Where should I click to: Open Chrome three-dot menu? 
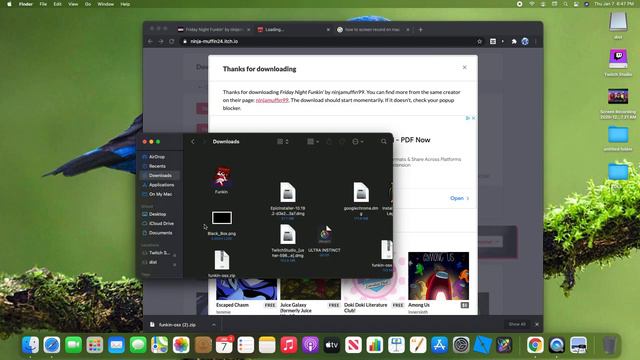tap(536, 41)
